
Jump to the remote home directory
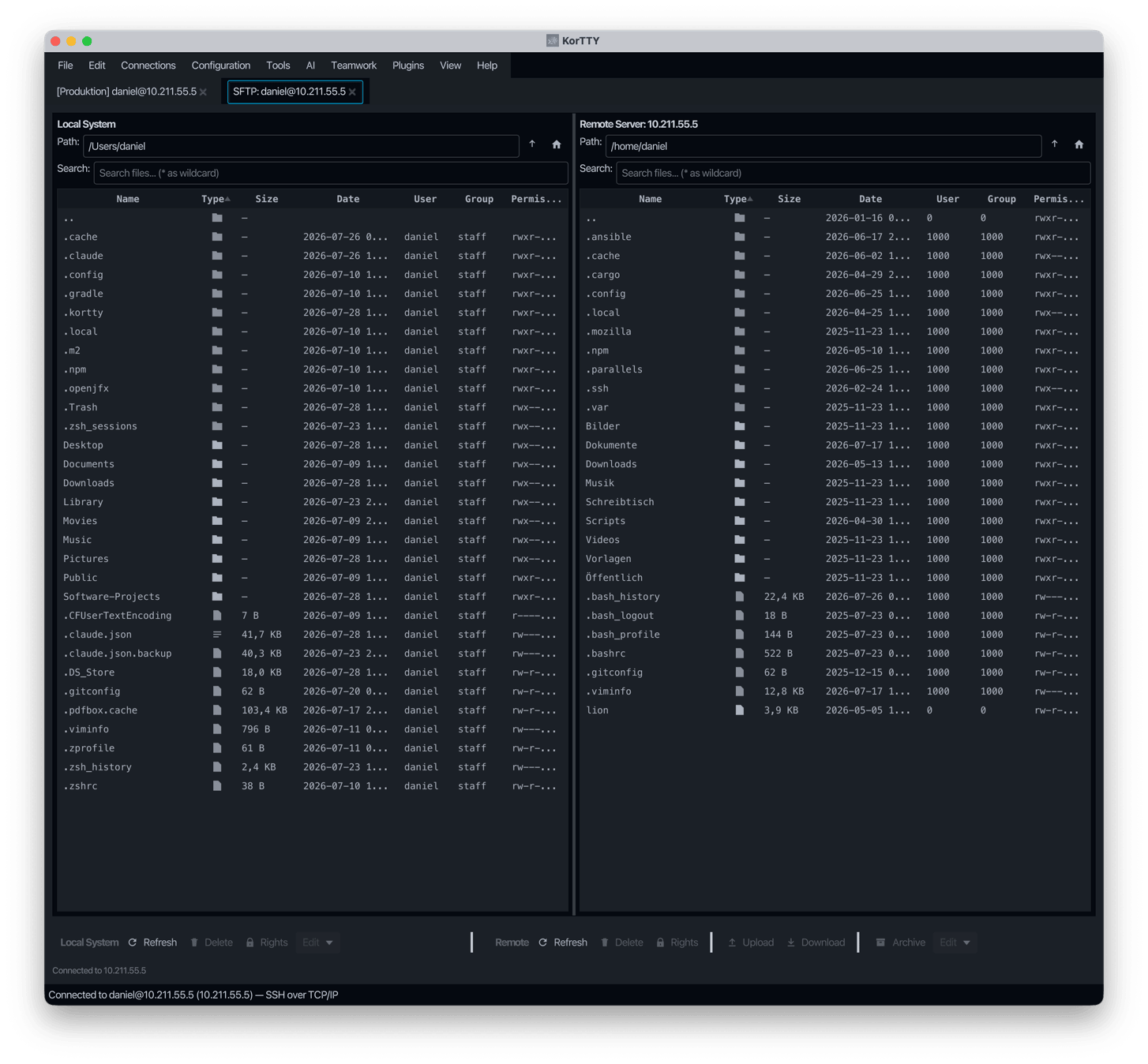pos(1079,144)
